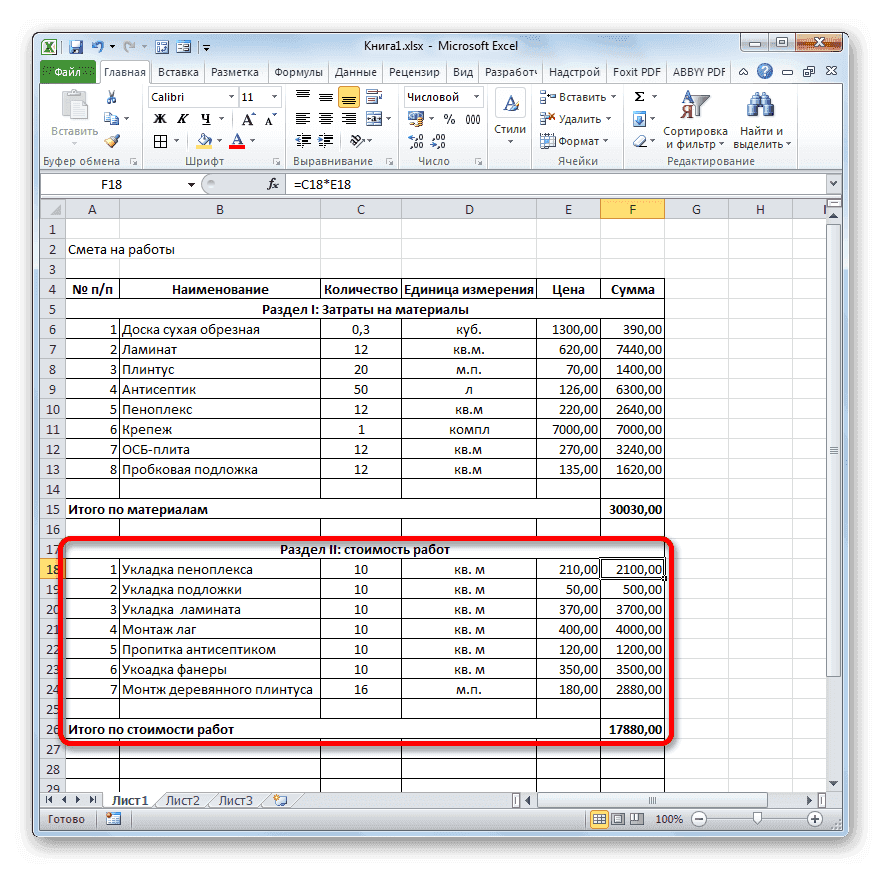Click the AutoSum (Σ) icon
Image resolution: width=882 pixels, height=870 pixels.
click(638, 97)
